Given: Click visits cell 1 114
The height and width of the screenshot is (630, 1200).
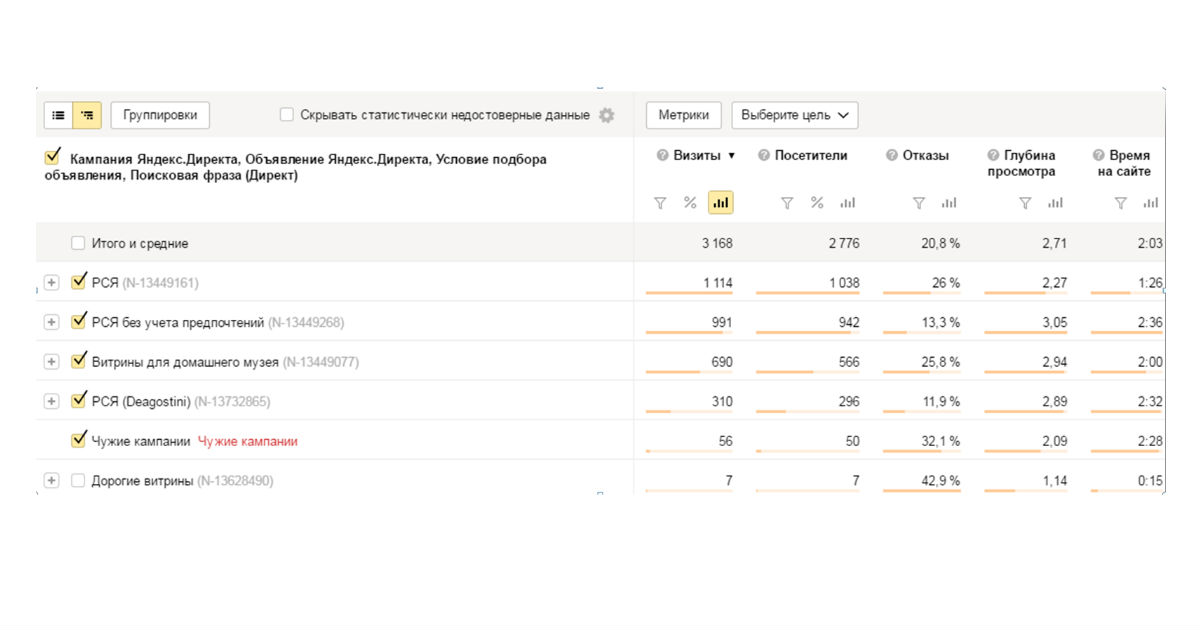Looking at the screenshot, I should point(717,283).
